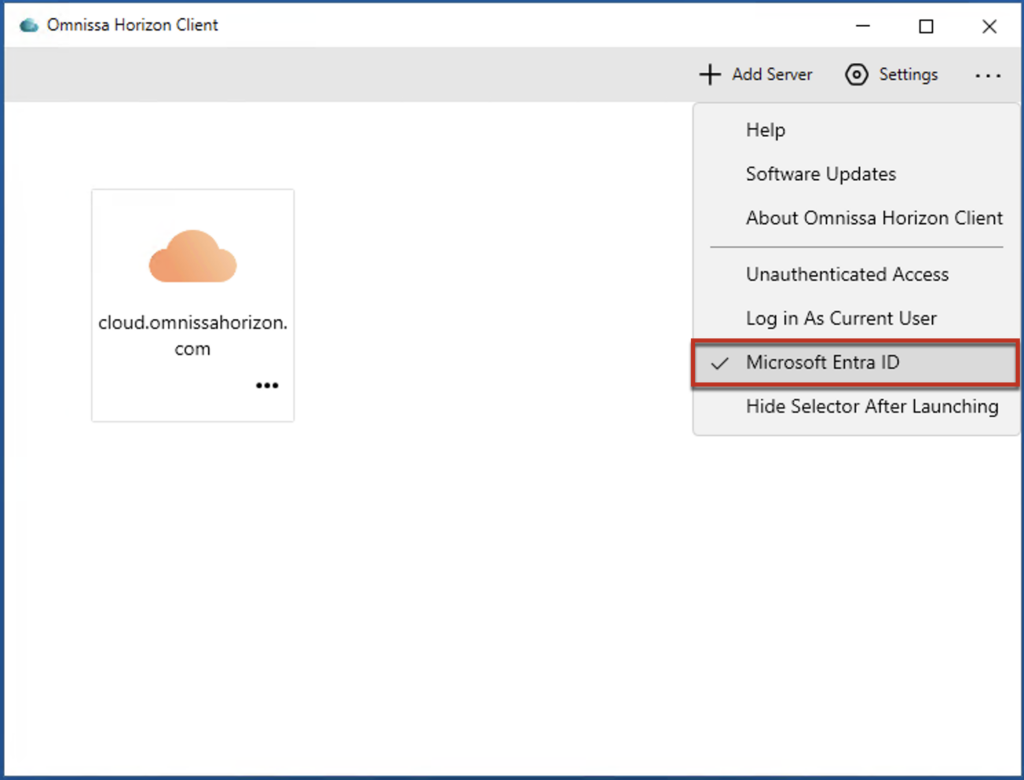Click the Add Server text label
Image resolution: width=1024 pixels, height=780 pixels.
[772, 75]
